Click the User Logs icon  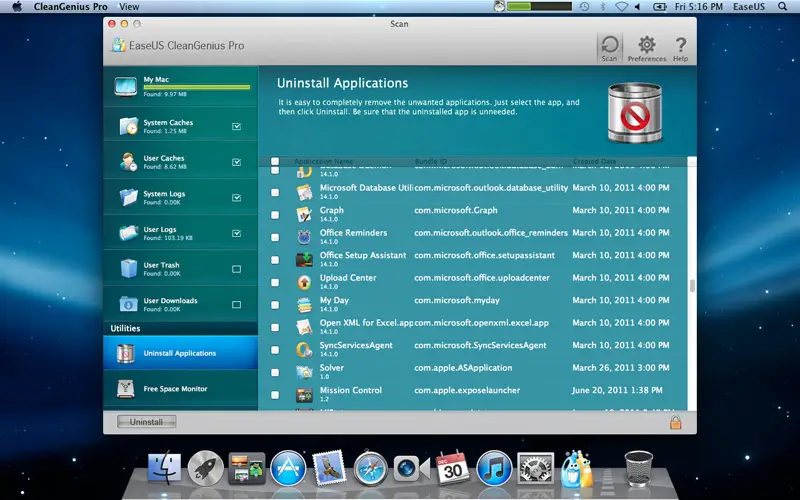click(x=129, y=233)
